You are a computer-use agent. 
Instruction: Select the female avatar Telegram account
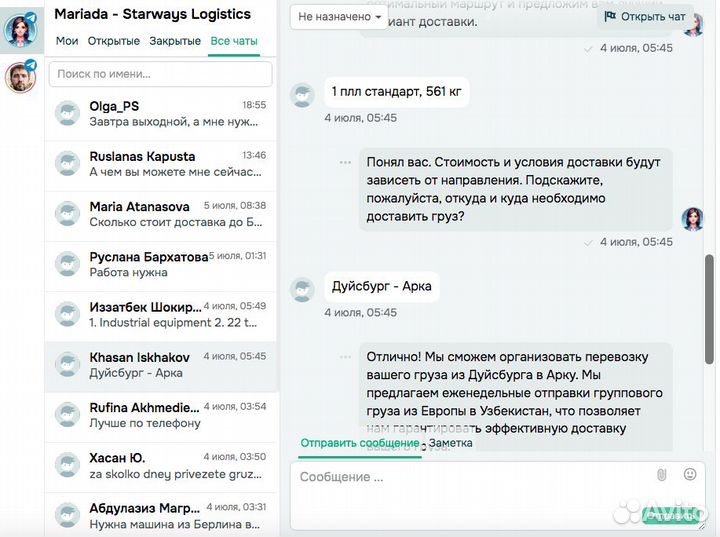click(20, 30)
